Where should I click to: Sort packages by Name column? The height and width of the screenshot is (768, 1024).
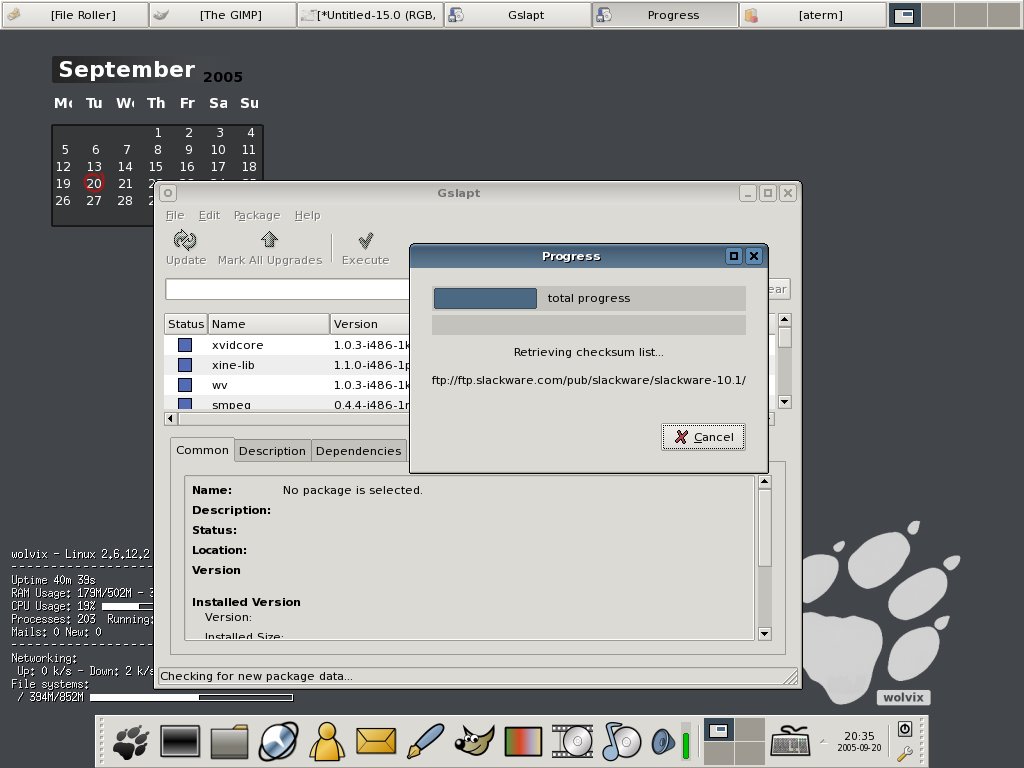268,324
